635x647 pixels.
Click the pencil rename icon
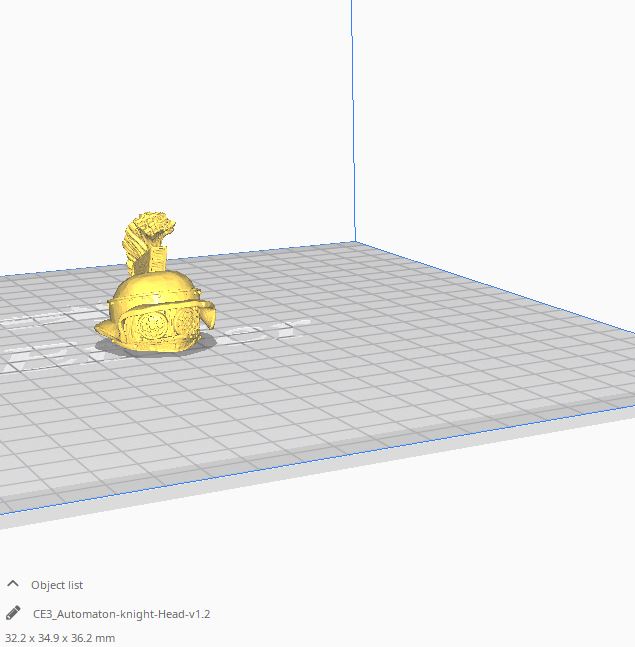[x=13, y=613]
